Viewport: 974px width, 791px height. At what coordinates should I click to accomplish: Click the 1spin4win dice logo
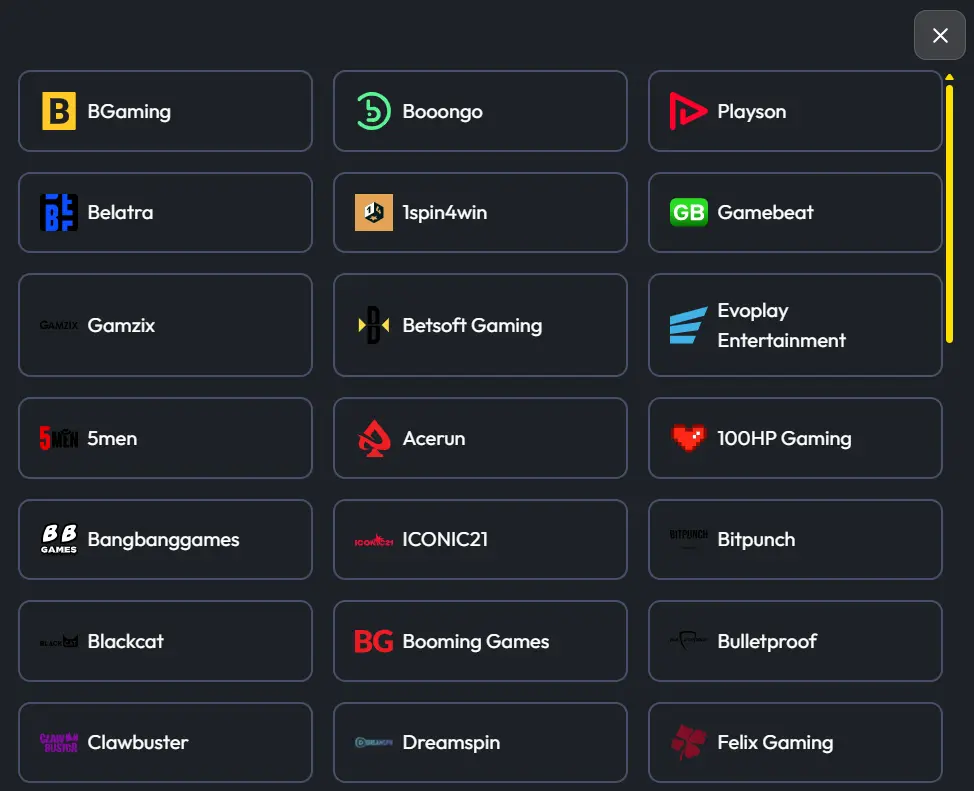coord(374,213)
